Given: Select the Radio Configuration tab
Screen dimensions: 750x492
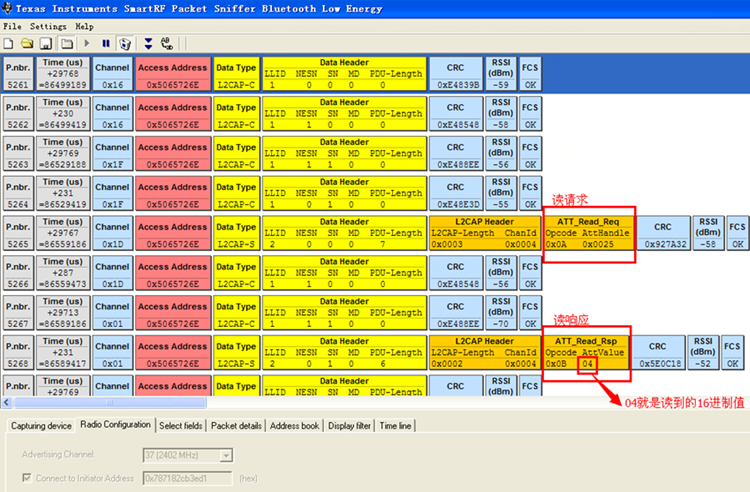Looking at the screenshot, I should pos(115,425).
